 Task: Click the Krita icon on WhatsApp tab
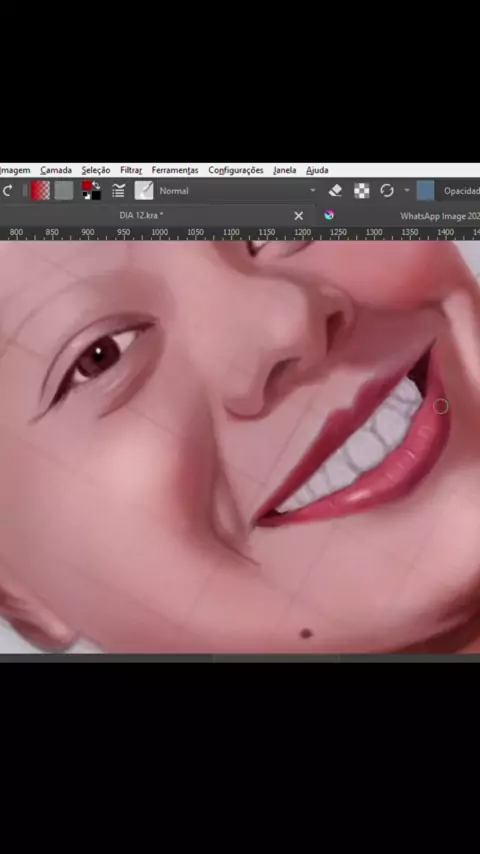329,215
